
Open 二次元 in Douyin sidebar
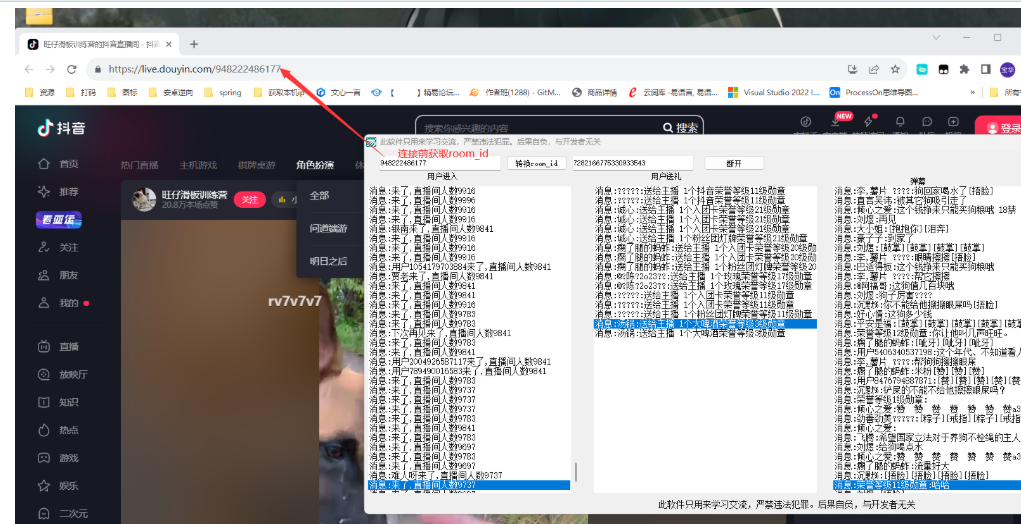pos(63,514)
